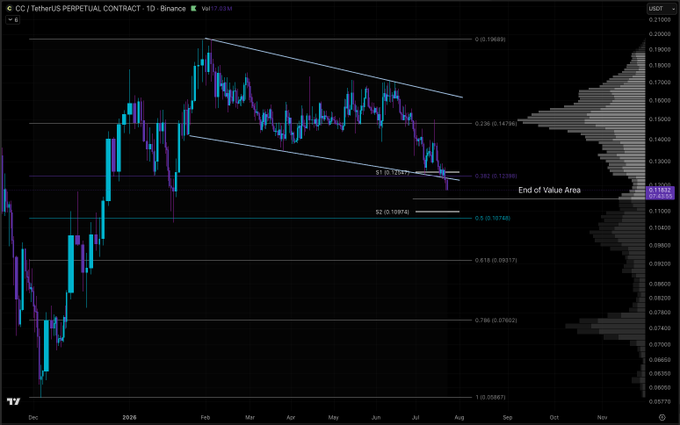Click the TradingView logo
The height and width of the screenshot is (425, 680).
pyautogui.click(x=13, y=401)
